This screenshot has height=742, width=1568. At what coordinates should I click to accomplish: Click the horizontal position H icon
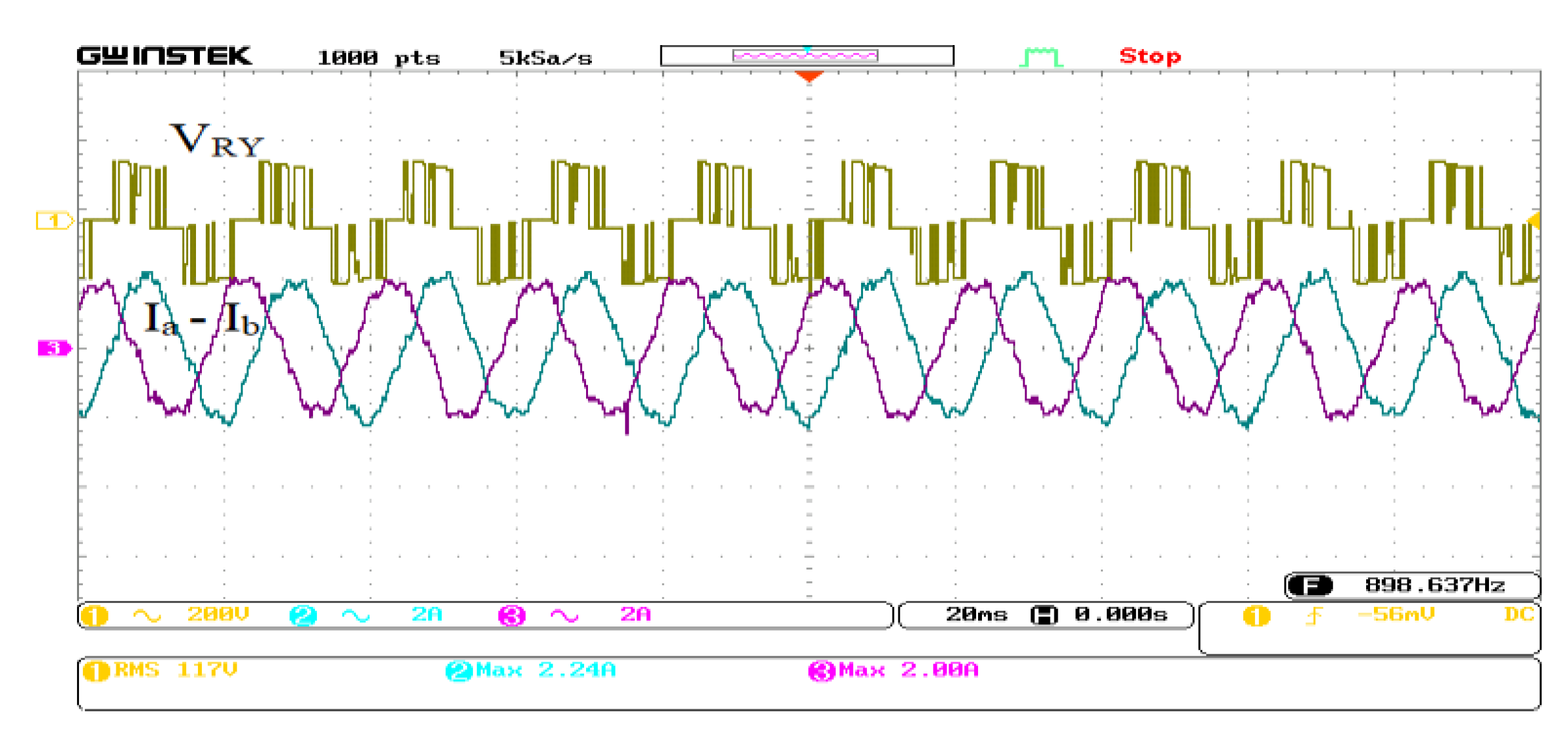tap(1043, 615)
